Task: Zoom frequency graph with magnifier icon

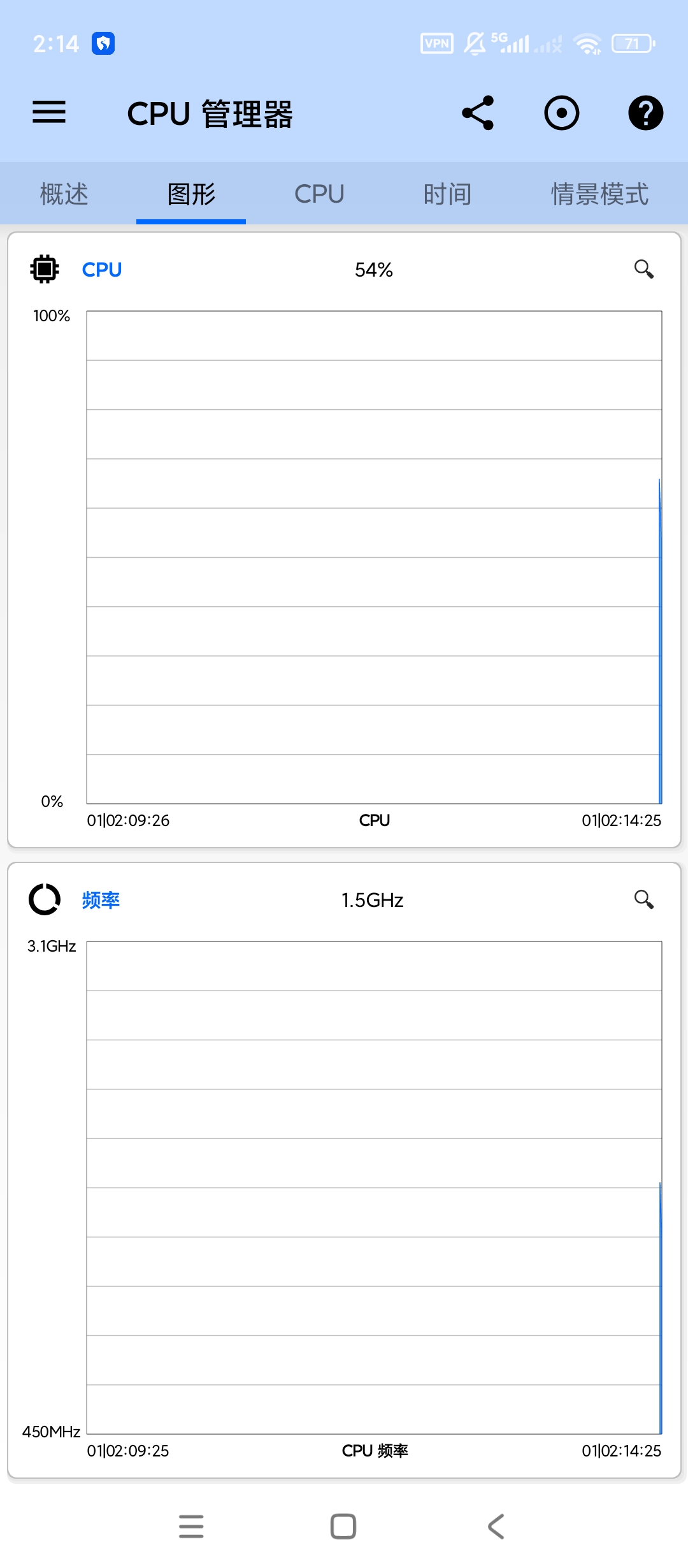Action: click(x=644, y=900)
